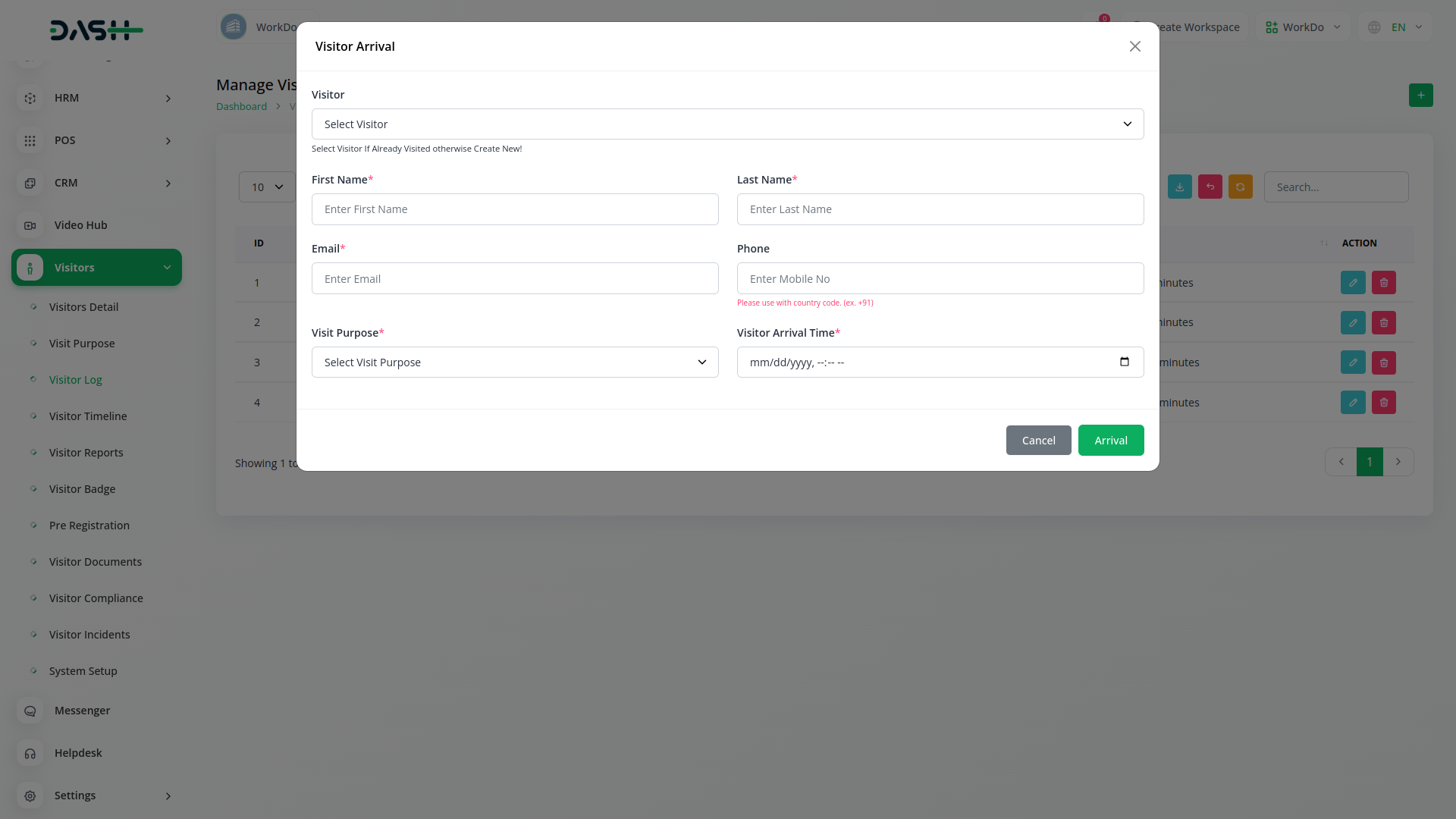The image size is (1456, 819).
Task: Open the Select Visit Purpose dropdown
Action: (x=514, y=362)
